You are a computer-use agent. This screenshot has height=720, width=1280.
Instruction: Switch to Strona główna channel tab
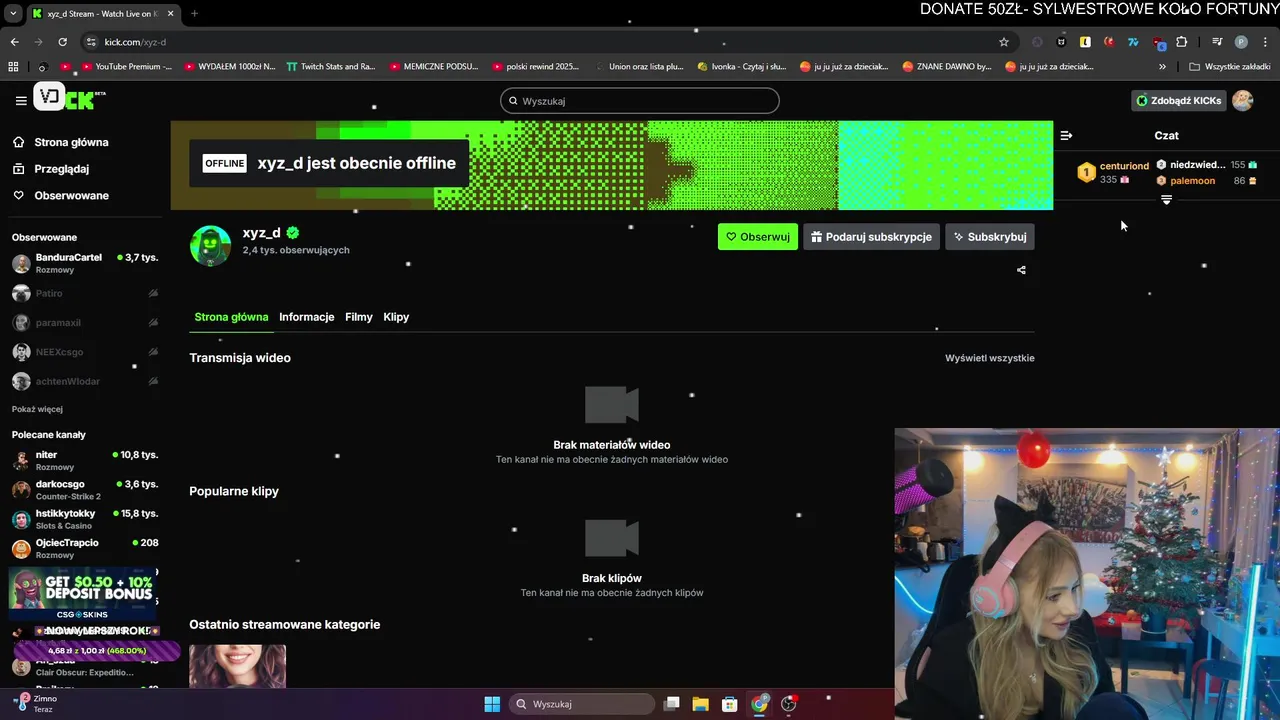click(231, 317)
